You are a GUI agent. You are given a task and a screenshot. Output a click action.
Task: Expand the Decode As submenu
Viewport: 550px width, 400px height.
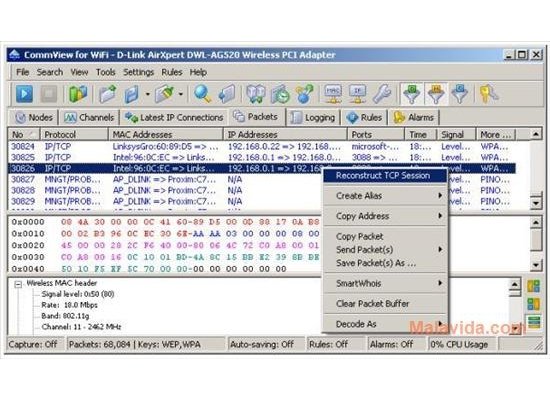[385, 324]
